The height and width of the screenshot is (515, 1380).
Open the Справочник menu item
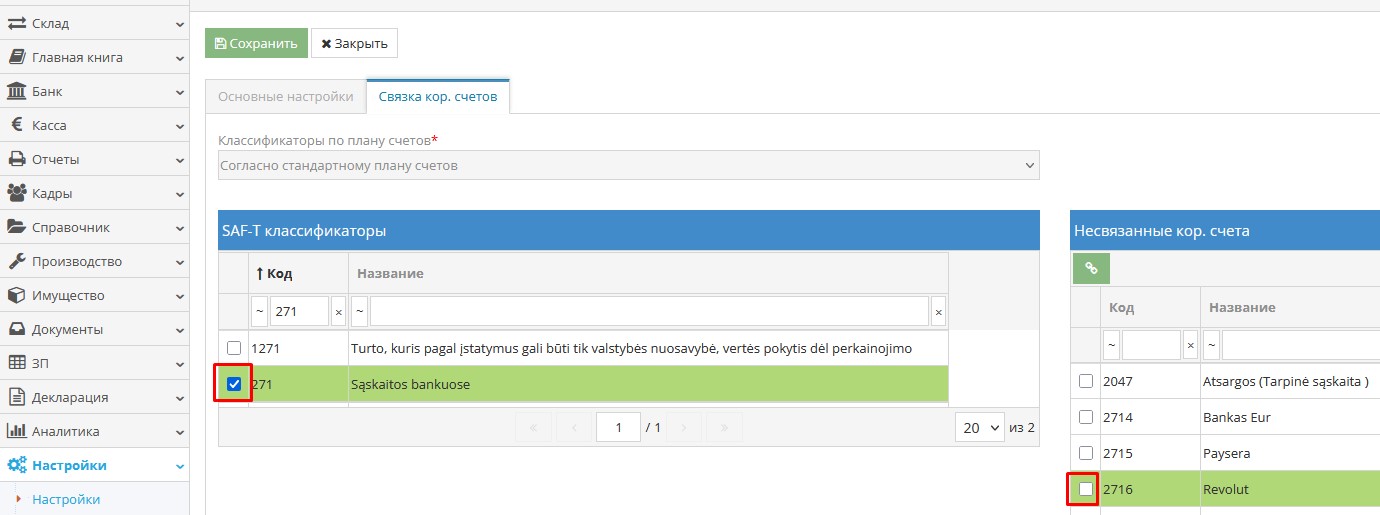pos(94,228)
